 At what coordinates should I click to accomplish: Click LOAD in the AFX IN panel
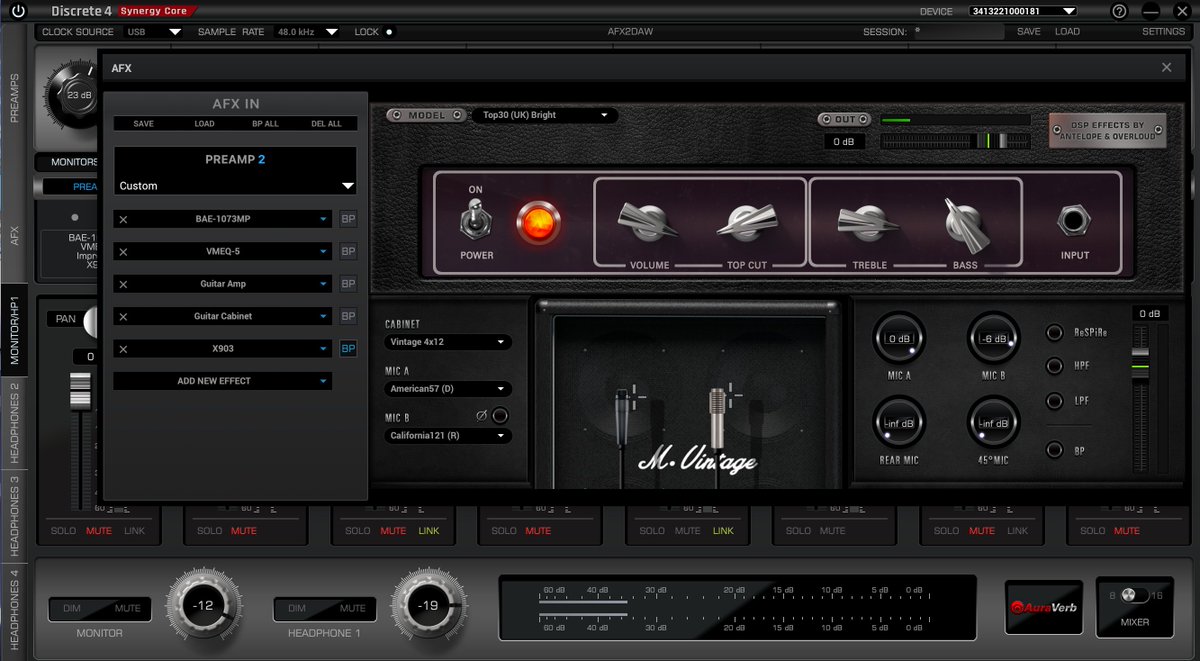204,124
